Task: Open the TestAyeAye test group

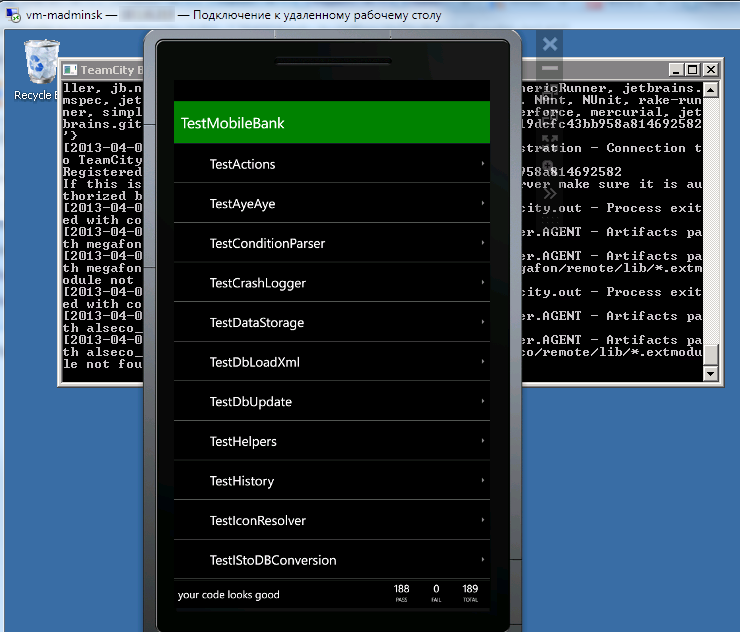Action: (x=332, y=203)
